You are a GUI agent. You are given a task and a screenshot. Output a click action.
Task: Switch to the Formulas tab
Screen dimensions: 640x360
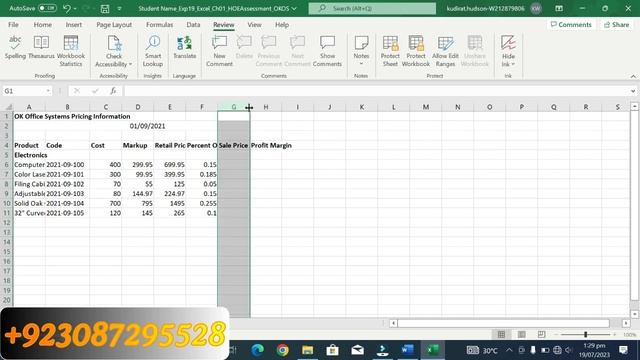[x=159, y=24]
